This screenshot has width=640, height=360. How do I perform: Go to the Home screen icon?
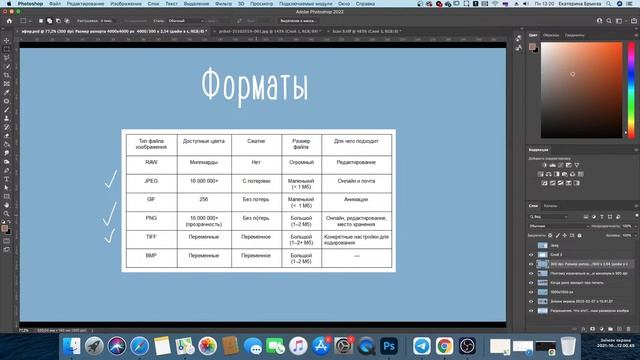point(9,20)
